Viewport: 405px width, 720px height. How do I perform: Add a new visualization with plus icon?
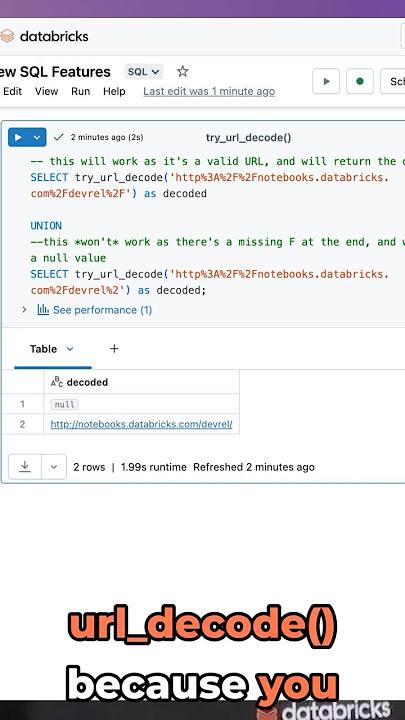[x=114, y=349]
